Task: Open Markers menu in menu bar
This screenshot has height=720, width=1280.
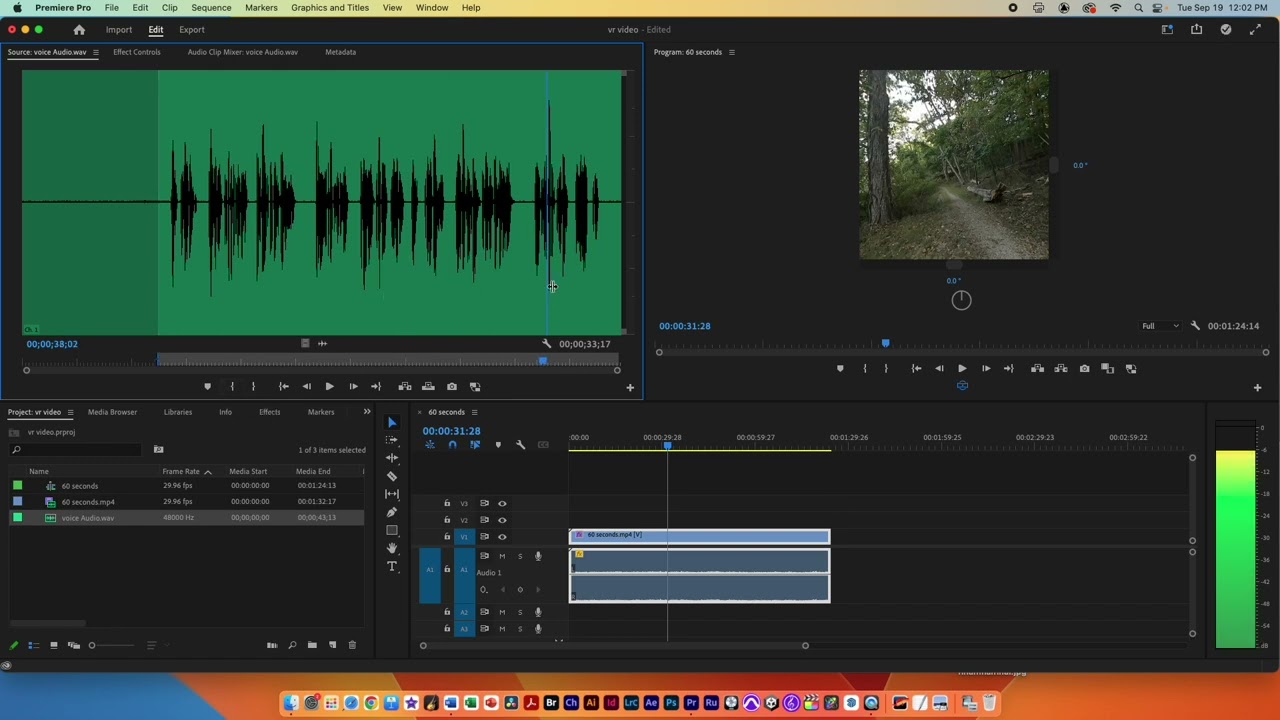Action: [261, 7]
